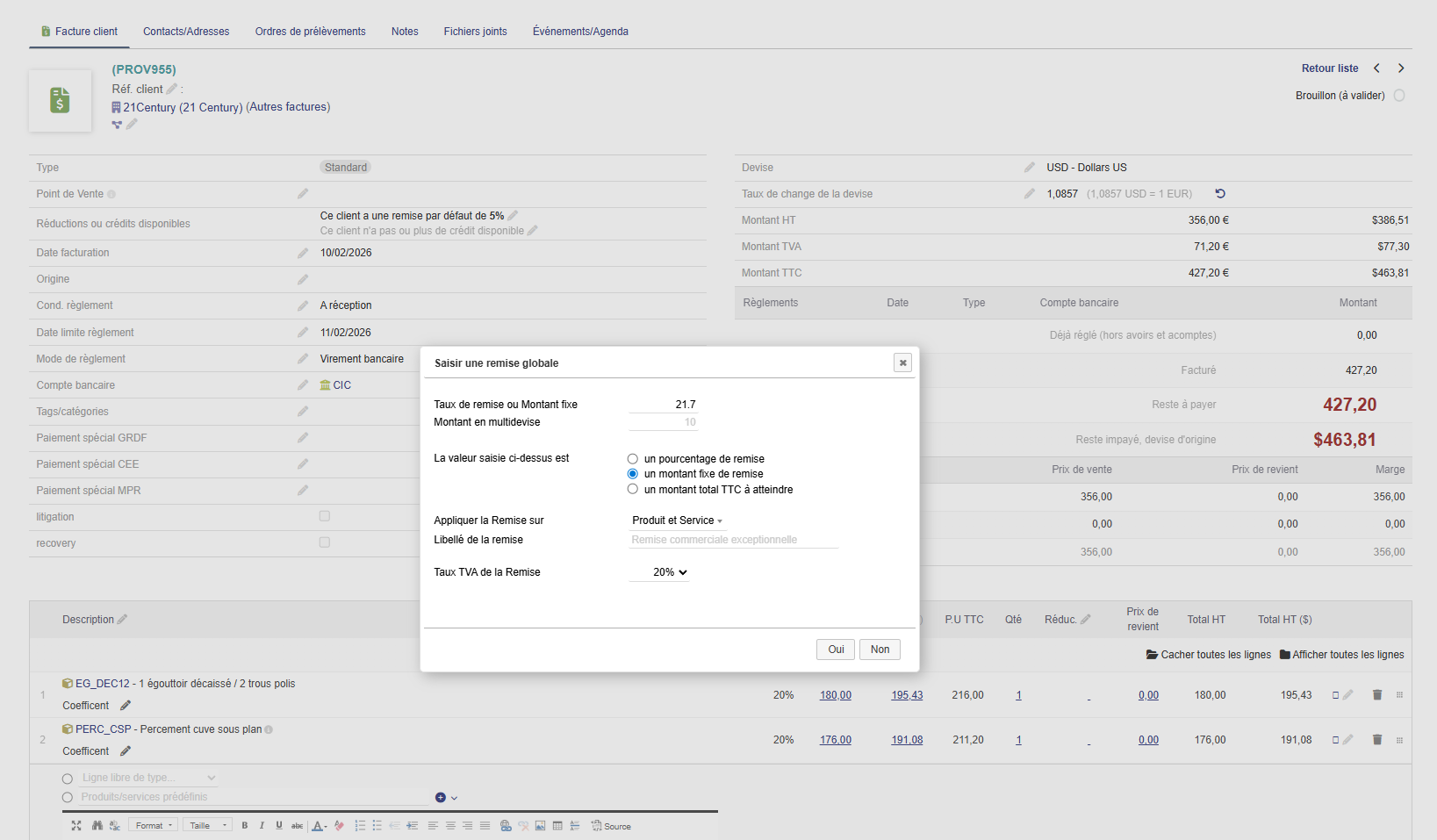The image size is (1437, 840).
Task: Switch to Contacts/Adresses tab
Action: [186, 32]
